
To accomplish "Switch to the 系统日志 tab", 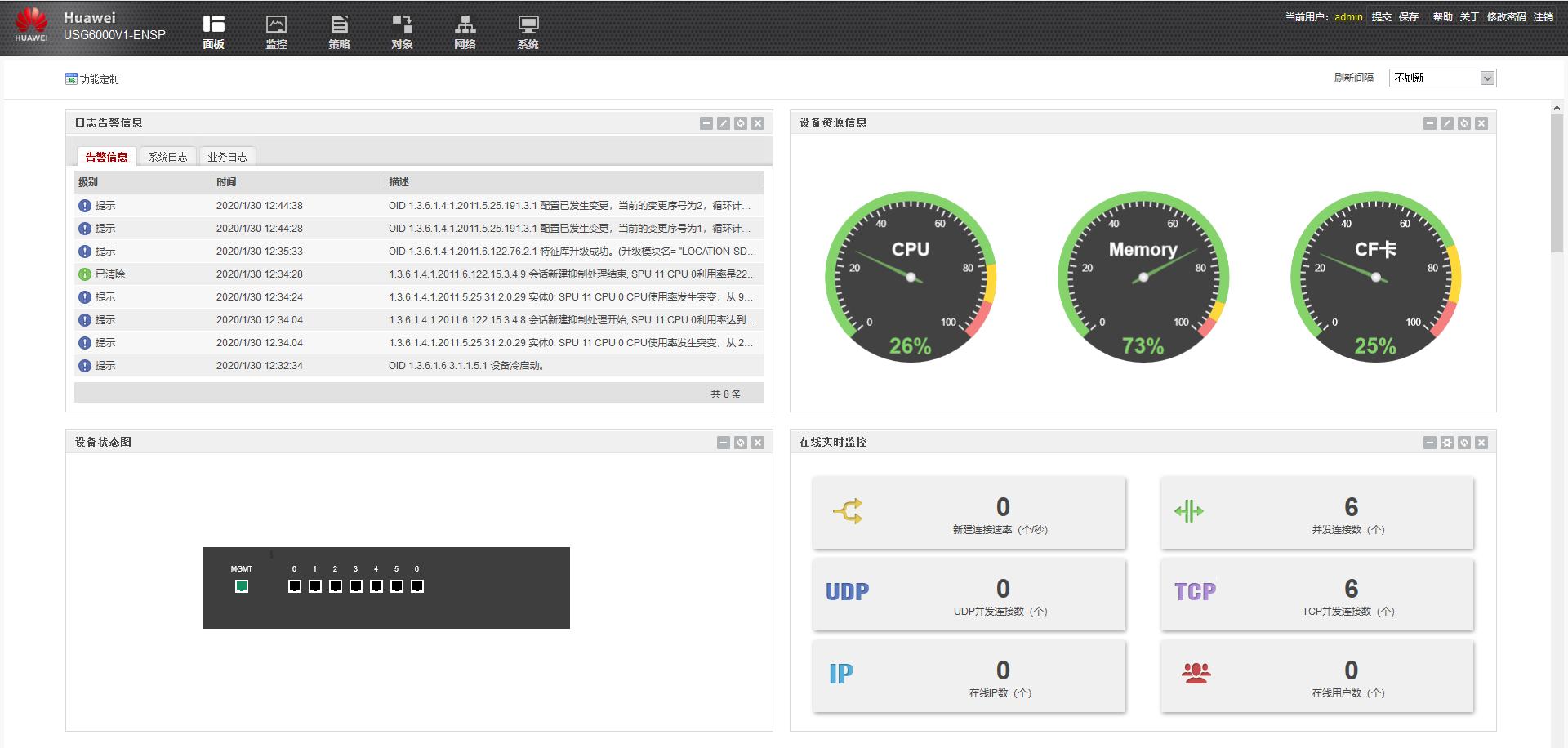I will tap(167, 157).
